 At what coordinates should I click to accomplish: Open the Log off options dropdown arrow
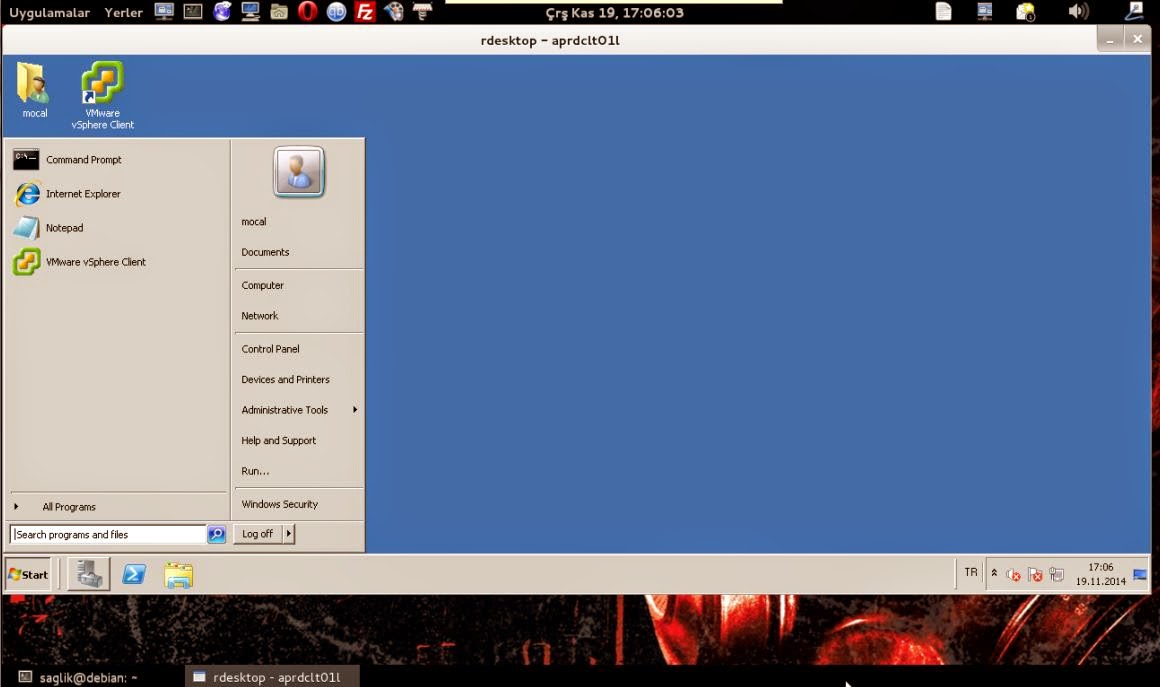(x=287, y=533)
